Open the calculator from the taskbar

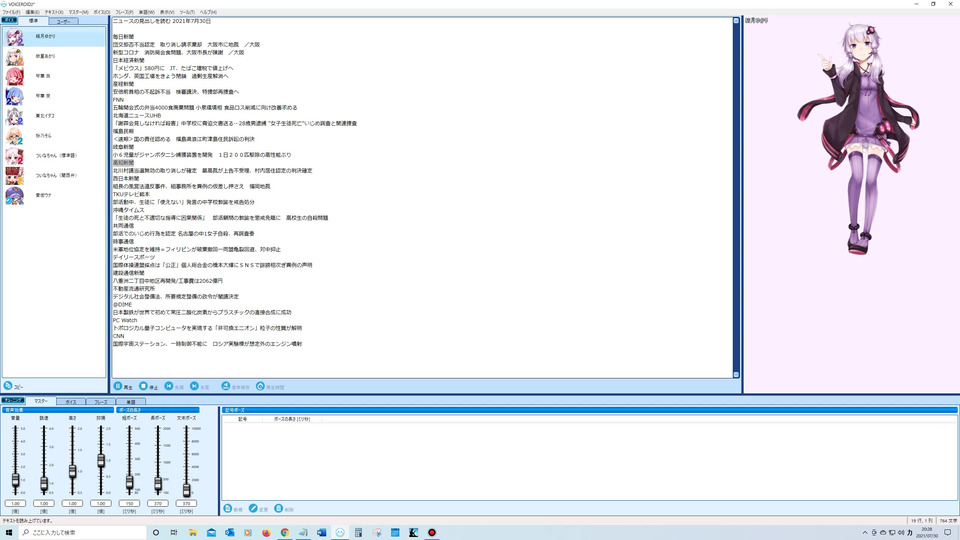click(358, 533)
